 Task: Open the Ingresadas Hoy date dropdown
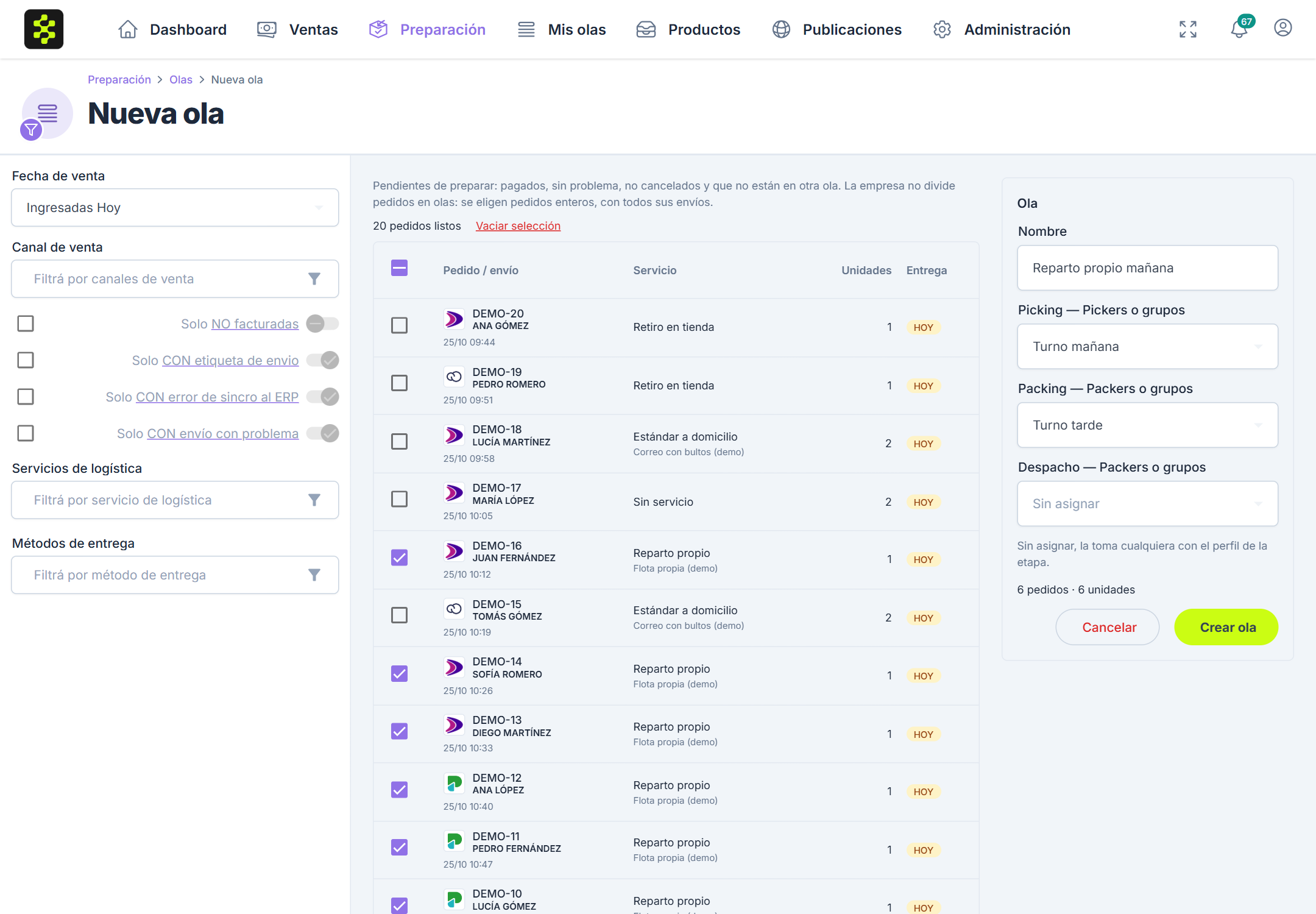click(175, 208)
